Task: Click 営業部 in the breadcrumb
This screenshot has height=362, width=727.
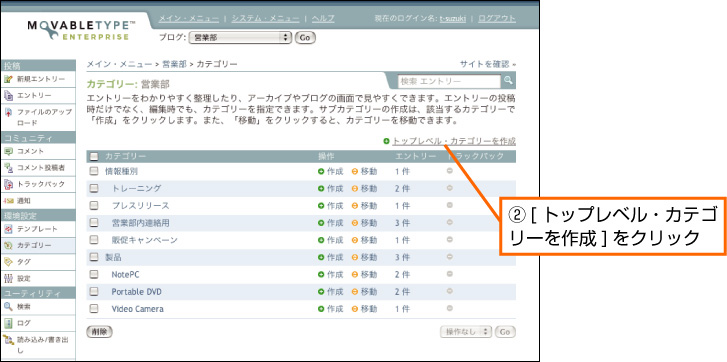Action: pyautogui.click(x=174, y=64)
